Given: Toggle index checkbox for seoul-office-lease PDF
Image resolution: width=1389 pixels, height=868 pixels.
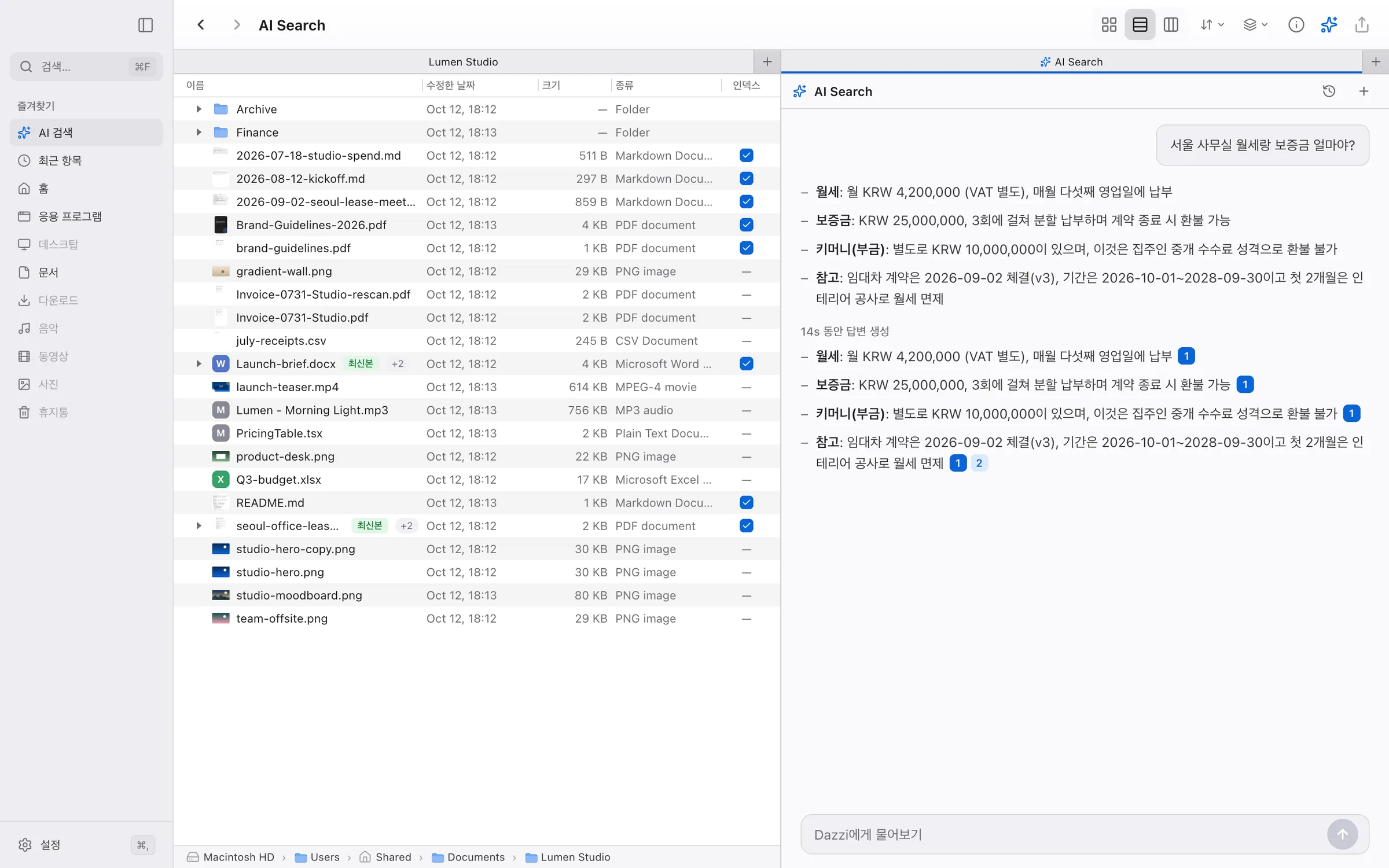Looking at the screenshot, I should tap(746, 525).
